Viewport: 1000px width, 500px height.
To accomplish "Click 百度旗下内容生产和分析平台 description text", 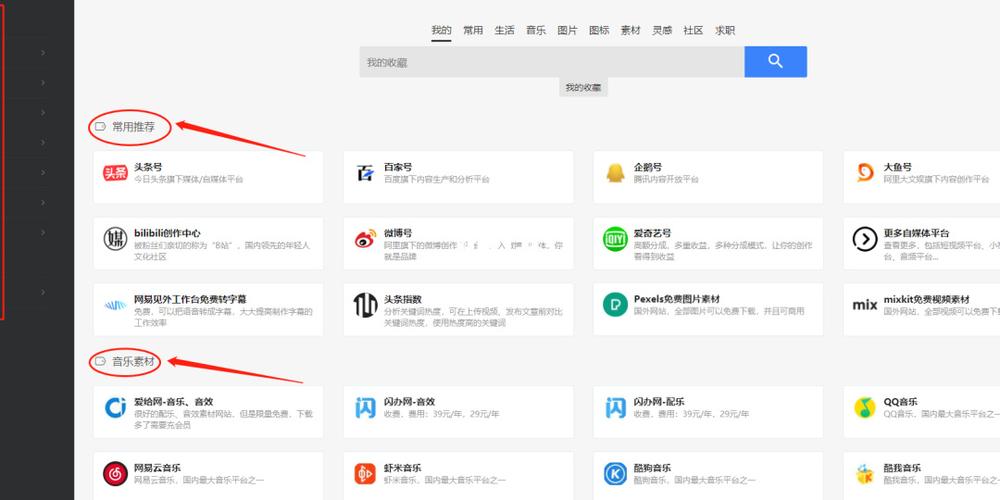I will tap(436, 179).
